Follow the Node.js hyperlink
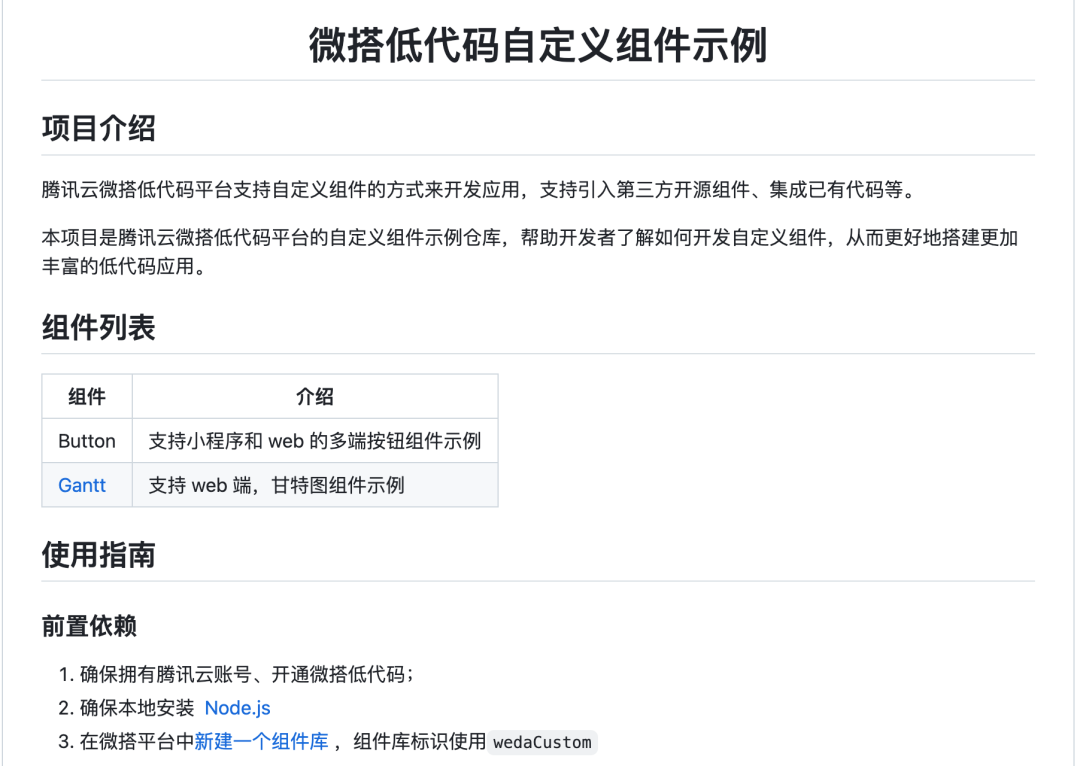1080x766 pixels. [237, 708]
